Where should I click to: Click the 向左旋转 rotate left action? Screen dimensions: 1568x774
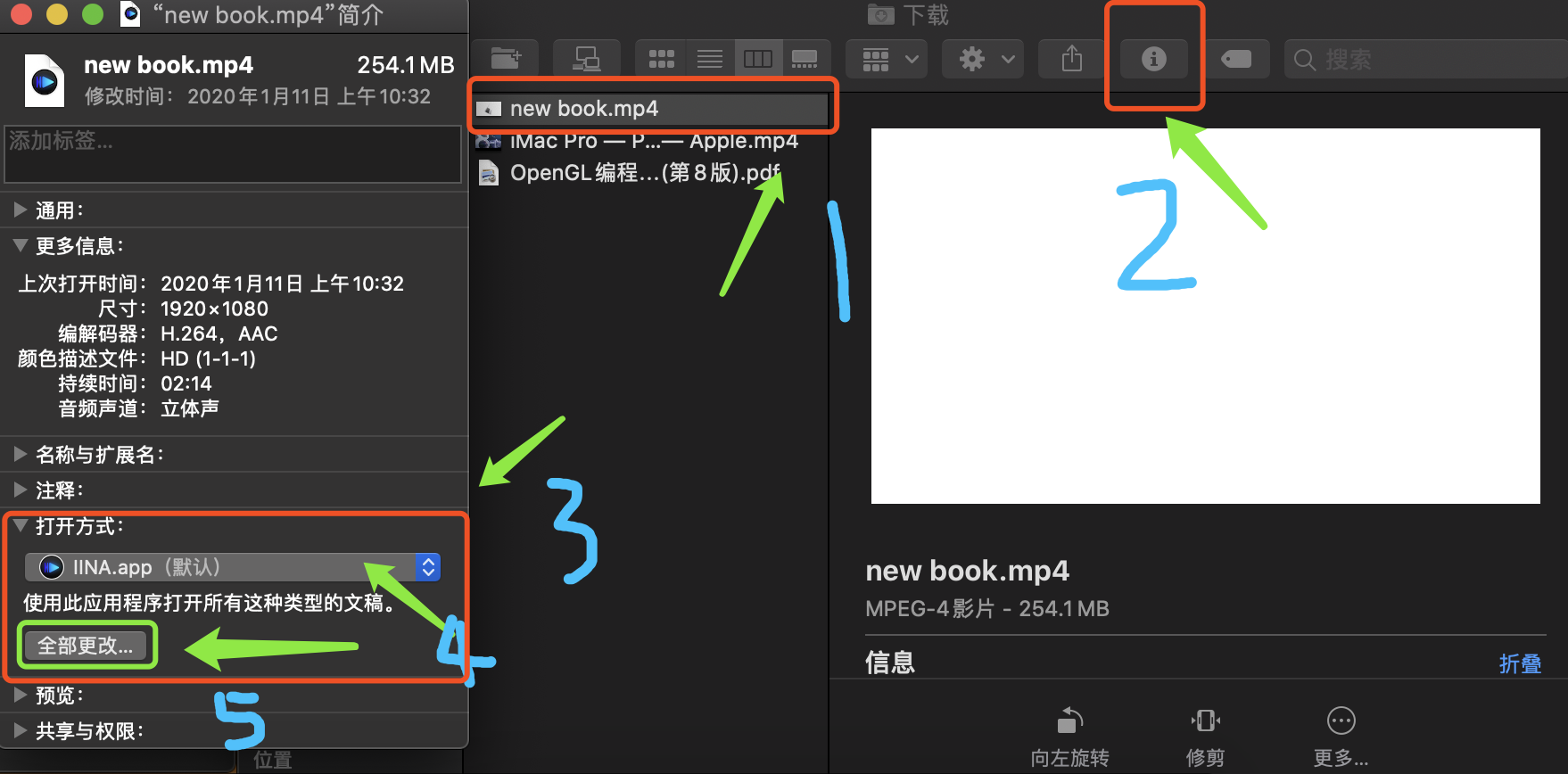1070,737
